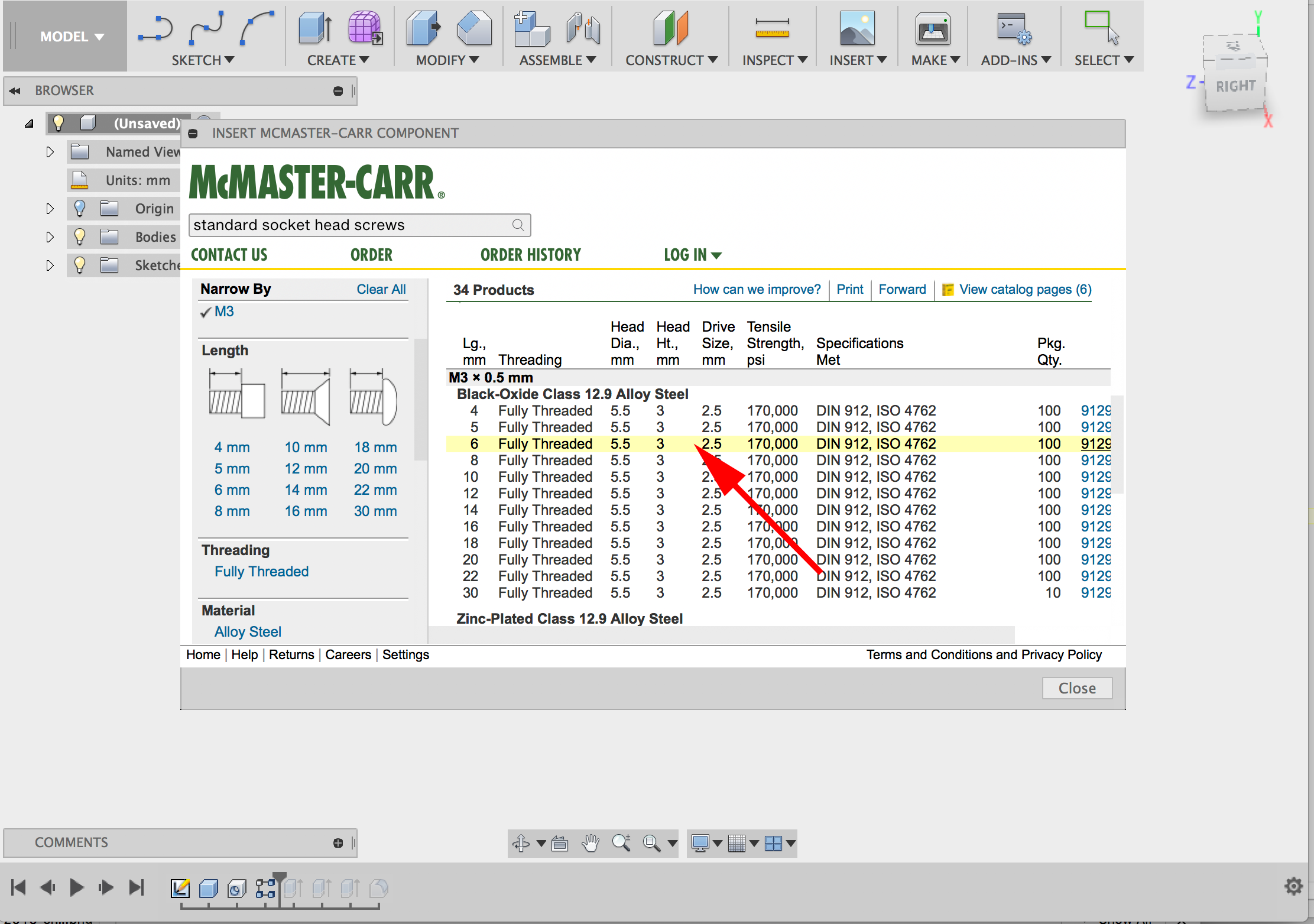Viewport: 1314px width, 924px height.
Task: Click the Grid and Snaps icon
Action: click(x=737, y=843)
